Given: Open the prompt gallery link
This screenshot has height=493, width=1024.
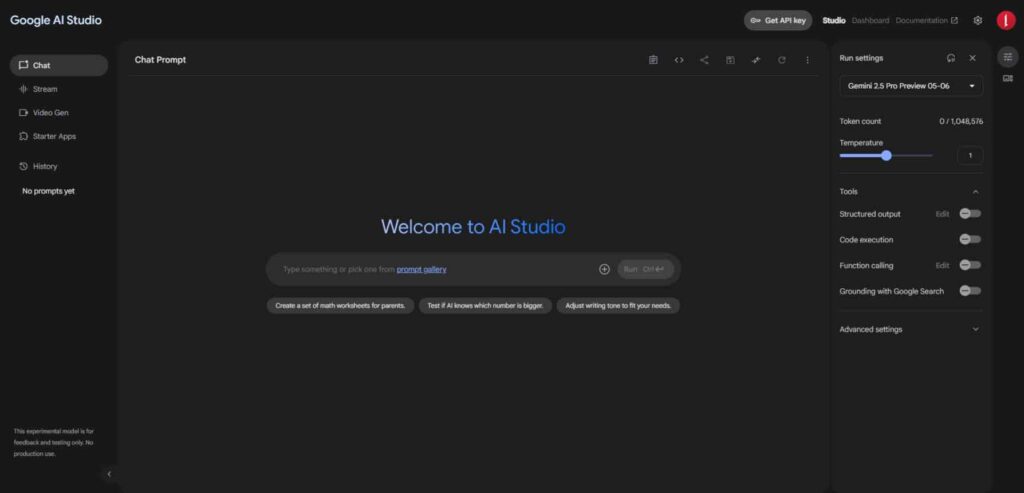Looking at the screenshot, I should pyautogui.click(x=421, y=269).
